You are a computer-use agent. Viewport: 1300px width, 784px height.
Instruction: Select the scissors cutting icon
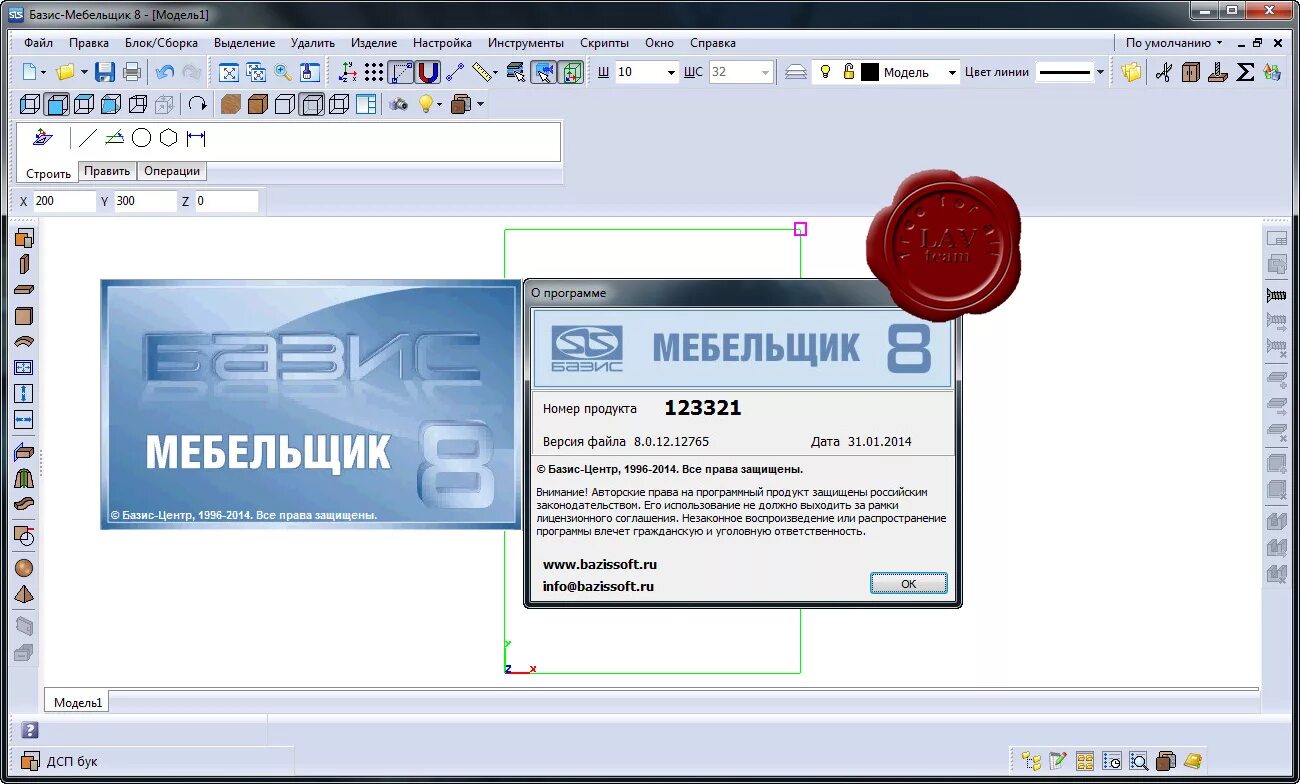1163,72
